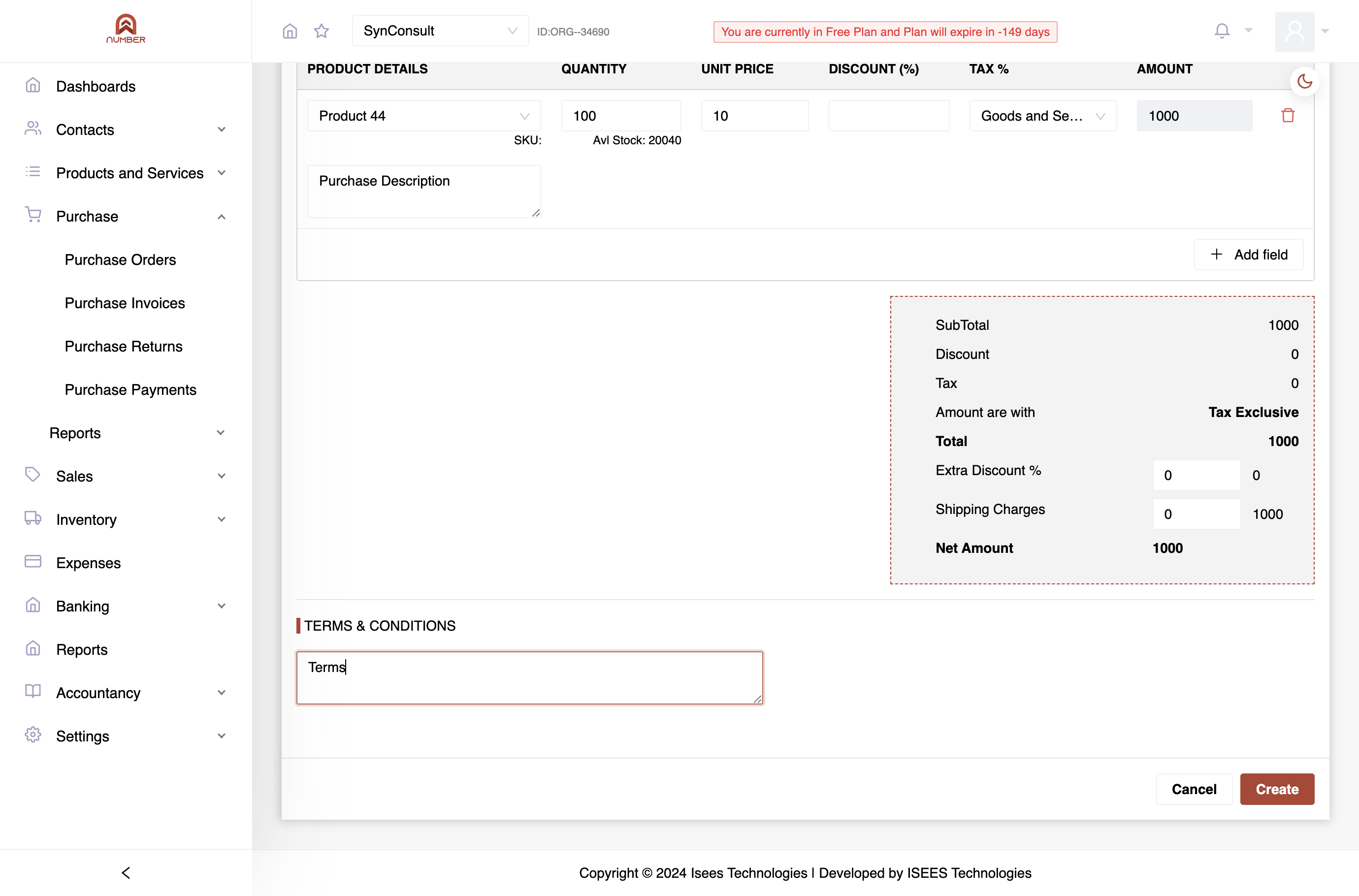Click the Tax Exclusive value
The height and width of the screenshot is (896, 1359).
tap(1253, 413)
